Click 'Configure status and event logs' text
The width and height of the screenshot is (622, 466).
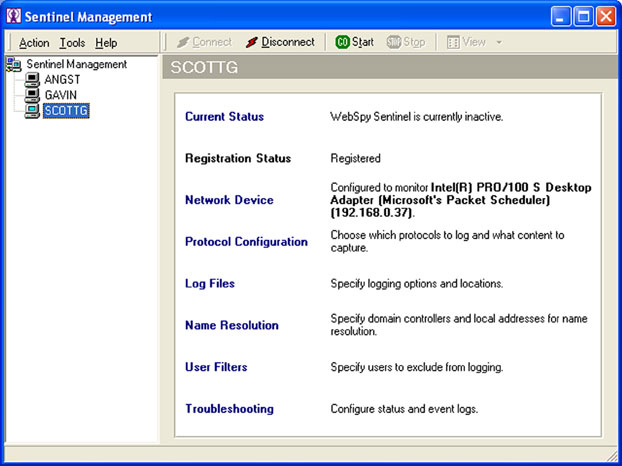point(404,409)
